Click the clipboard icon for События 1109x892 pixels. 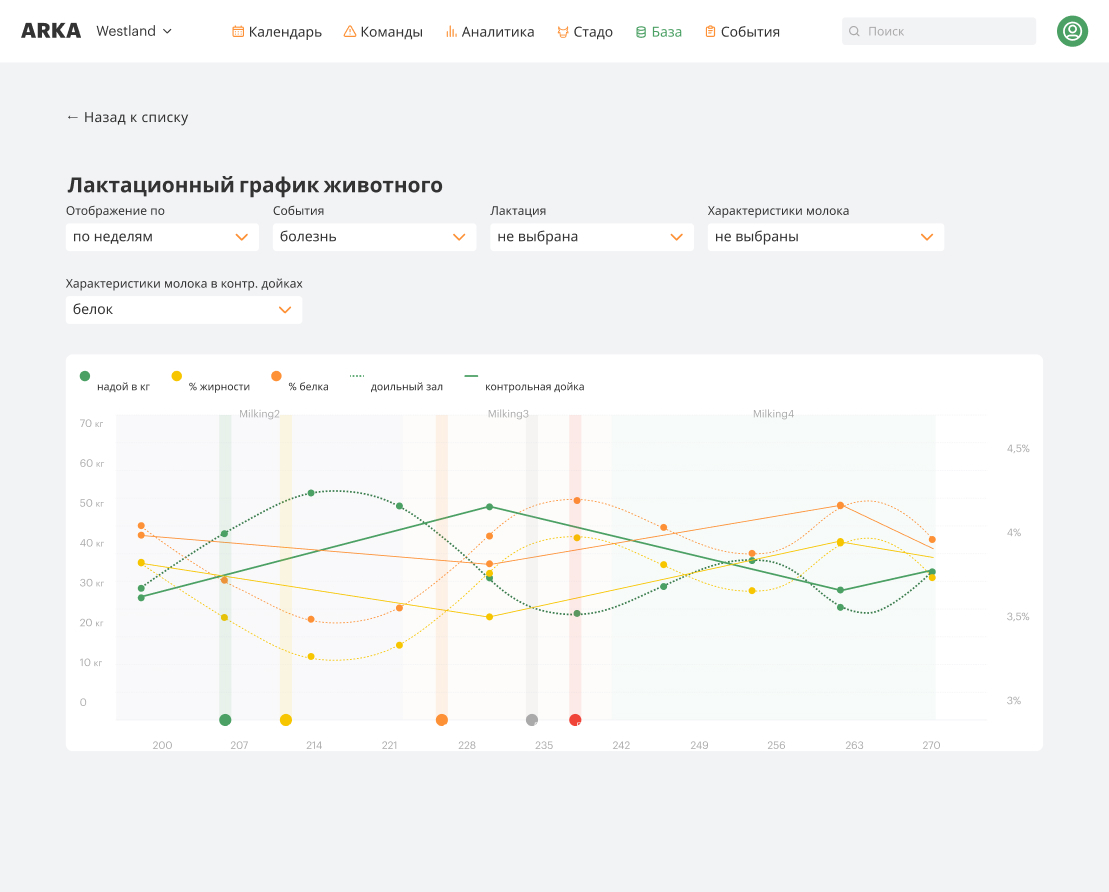coord(710,32)
